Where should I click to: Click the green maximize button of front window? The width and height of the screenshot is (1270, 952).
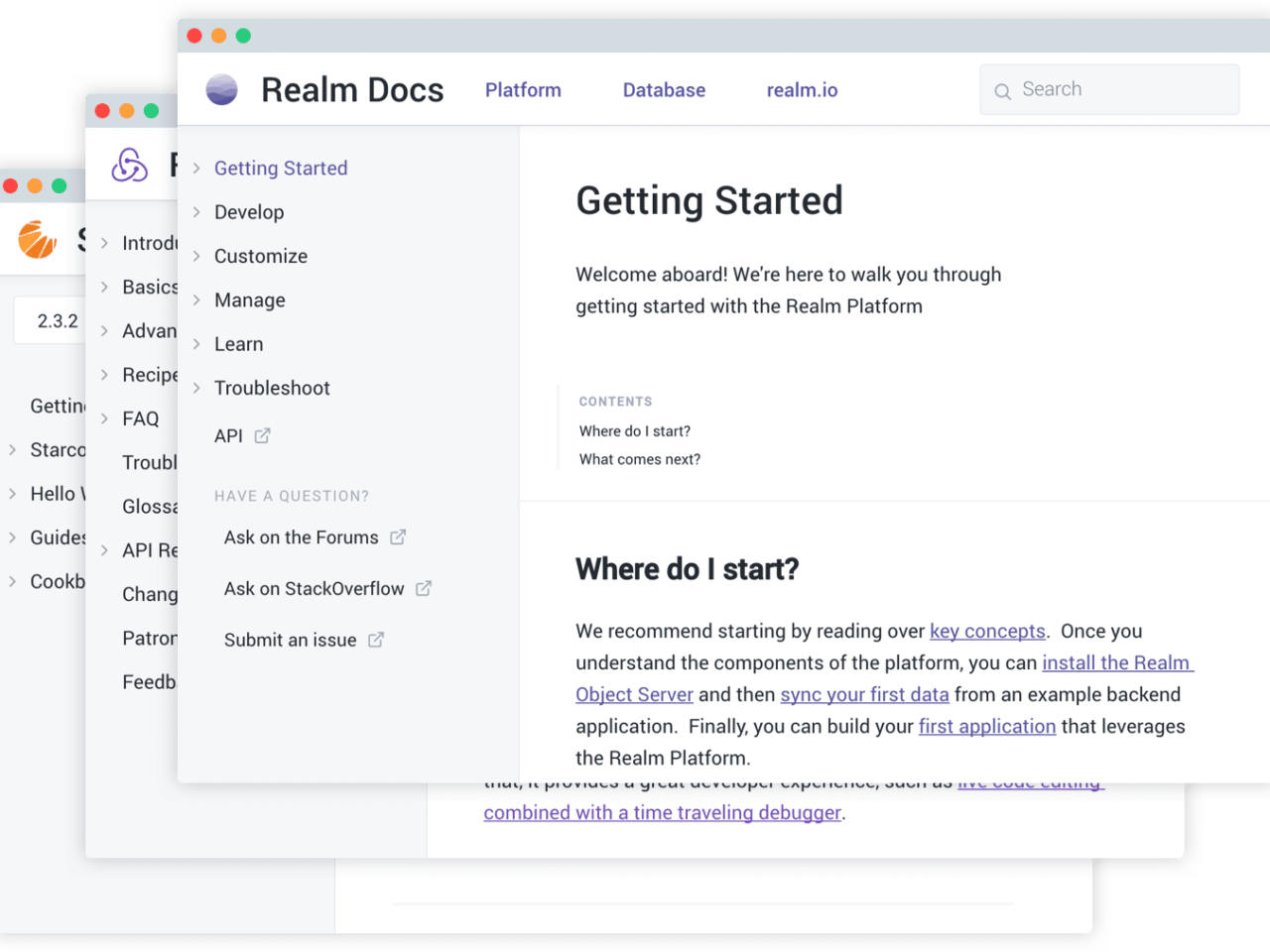(x=243, y=36)
